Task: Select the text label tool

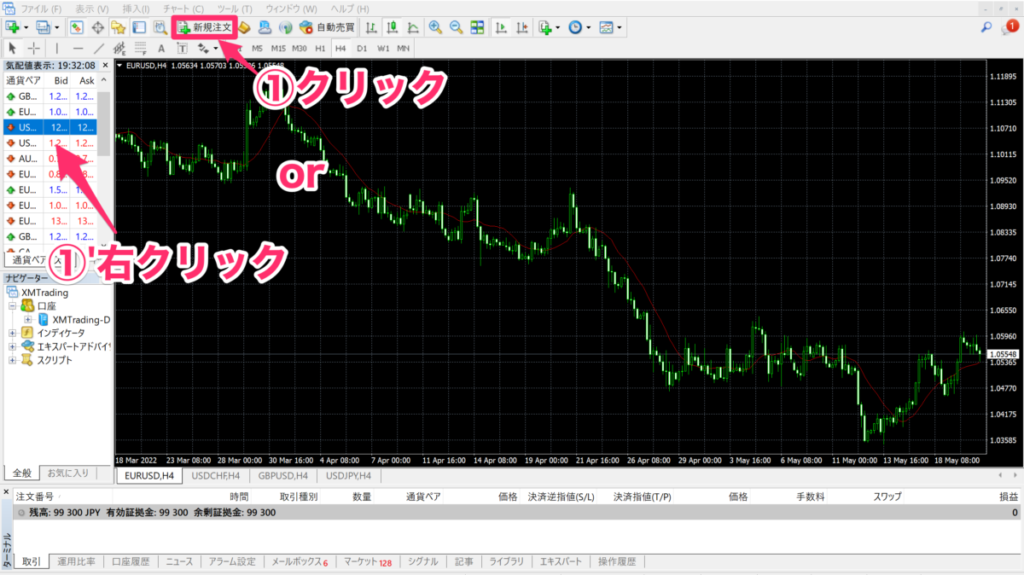Action: [x=182, y=48]
